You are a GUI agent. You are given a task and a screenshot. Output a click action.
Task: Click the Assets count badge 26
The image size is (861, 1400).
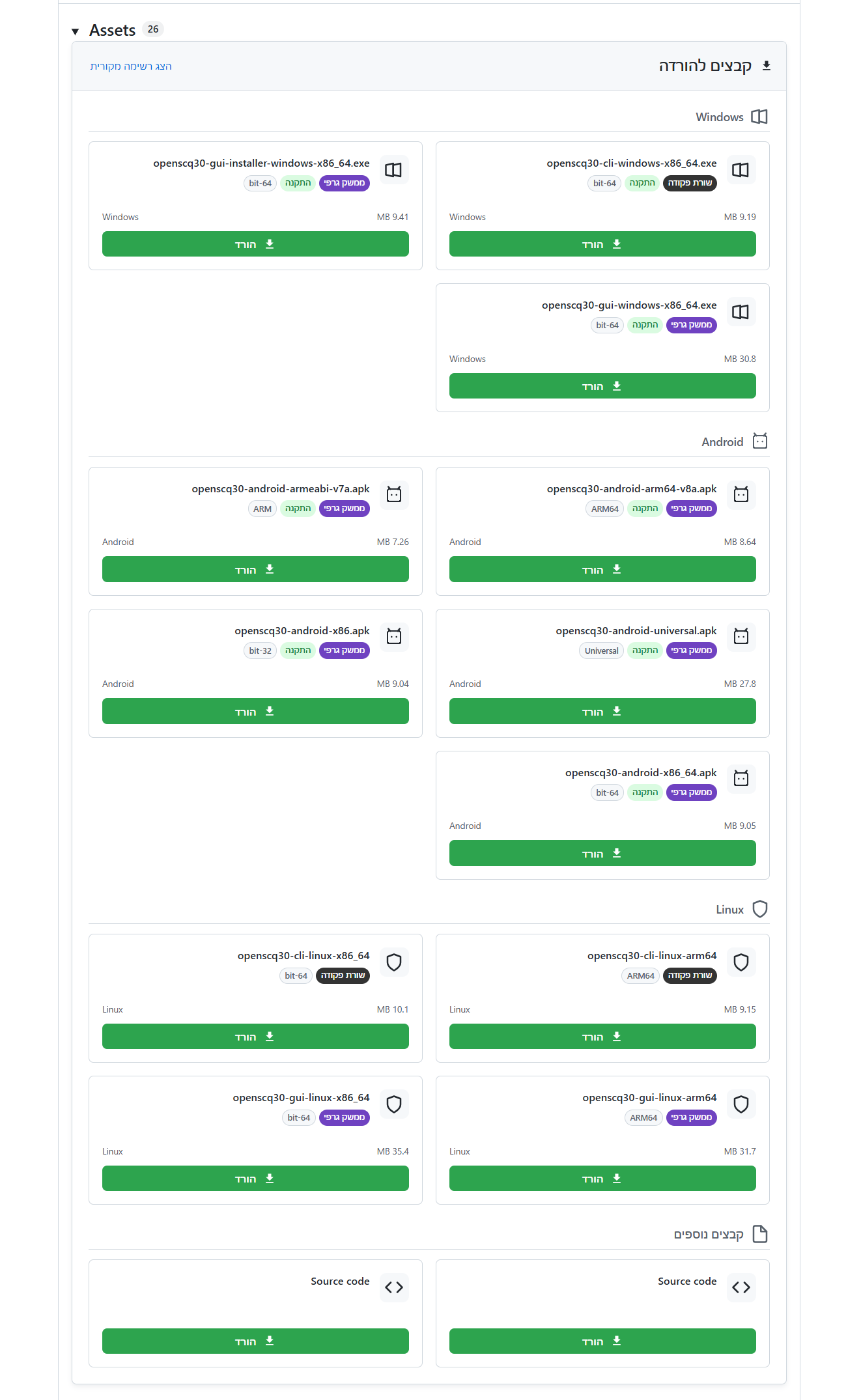(x=153, y=29)
